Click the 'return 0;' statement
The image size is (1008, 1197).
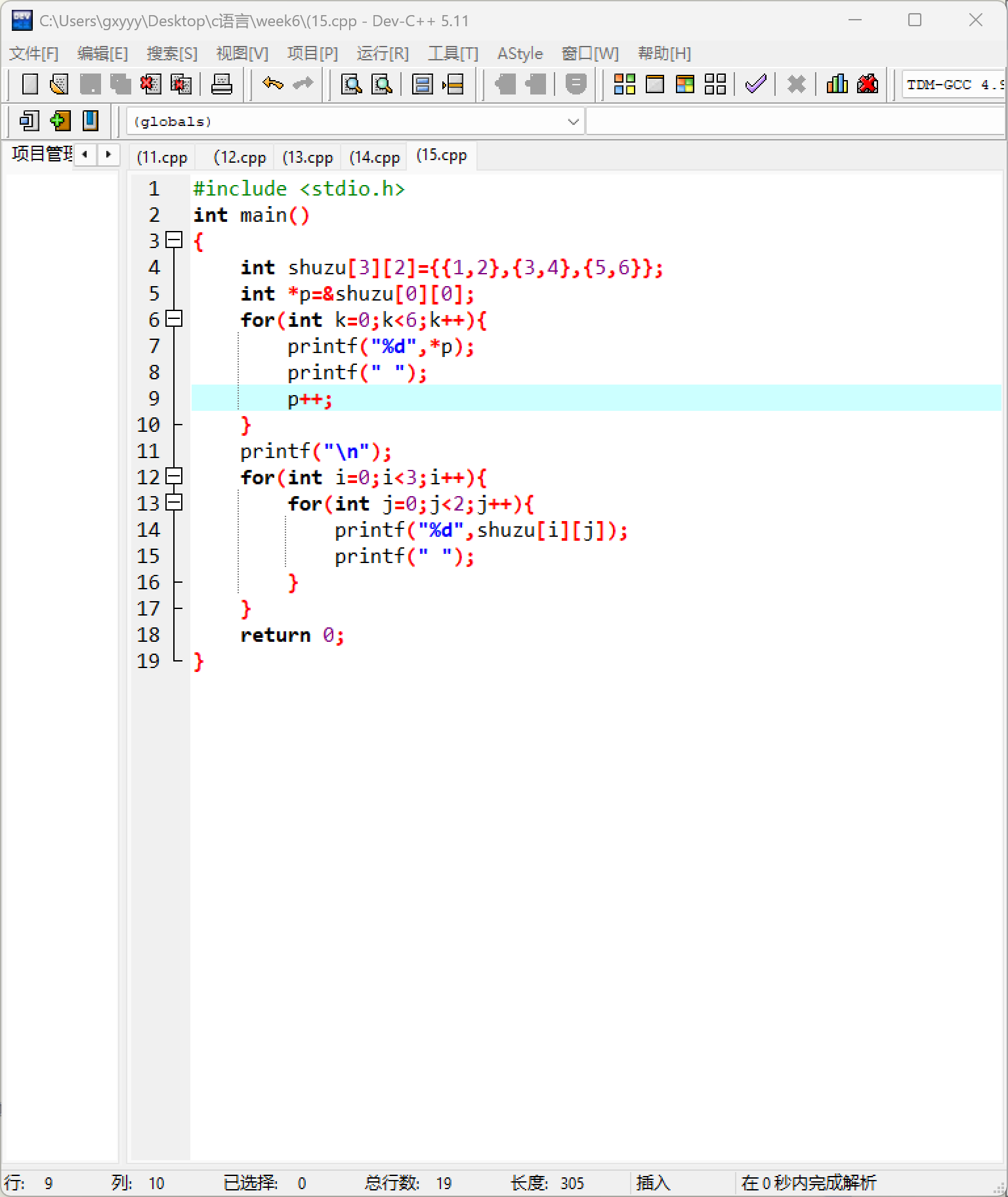tap(292, 635)
